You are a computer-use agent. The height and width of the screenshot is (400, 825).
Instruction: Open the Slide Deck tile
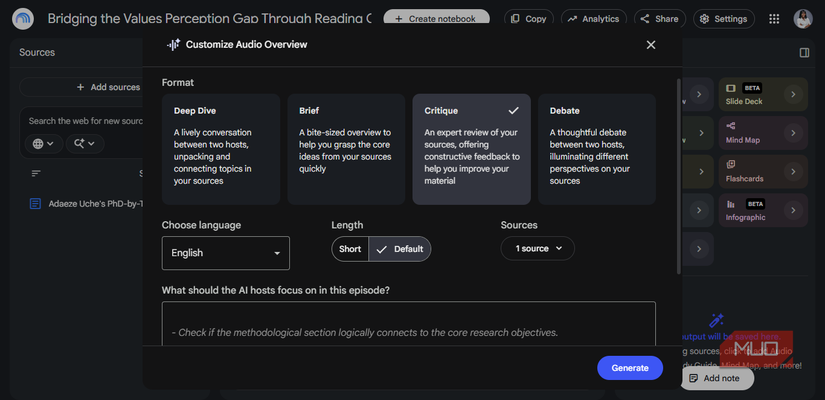tap(763, 95)
